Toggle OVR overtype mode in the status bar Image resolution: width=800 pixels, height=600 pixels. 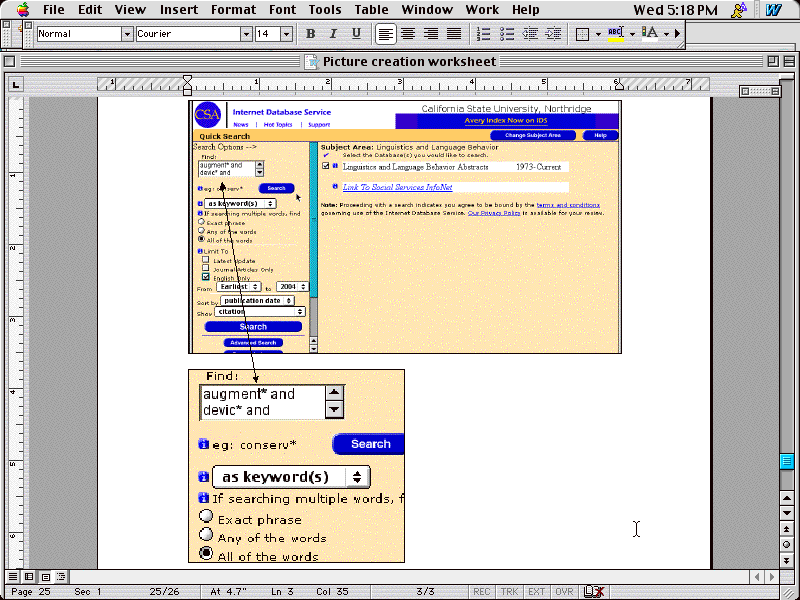point(564,592)
